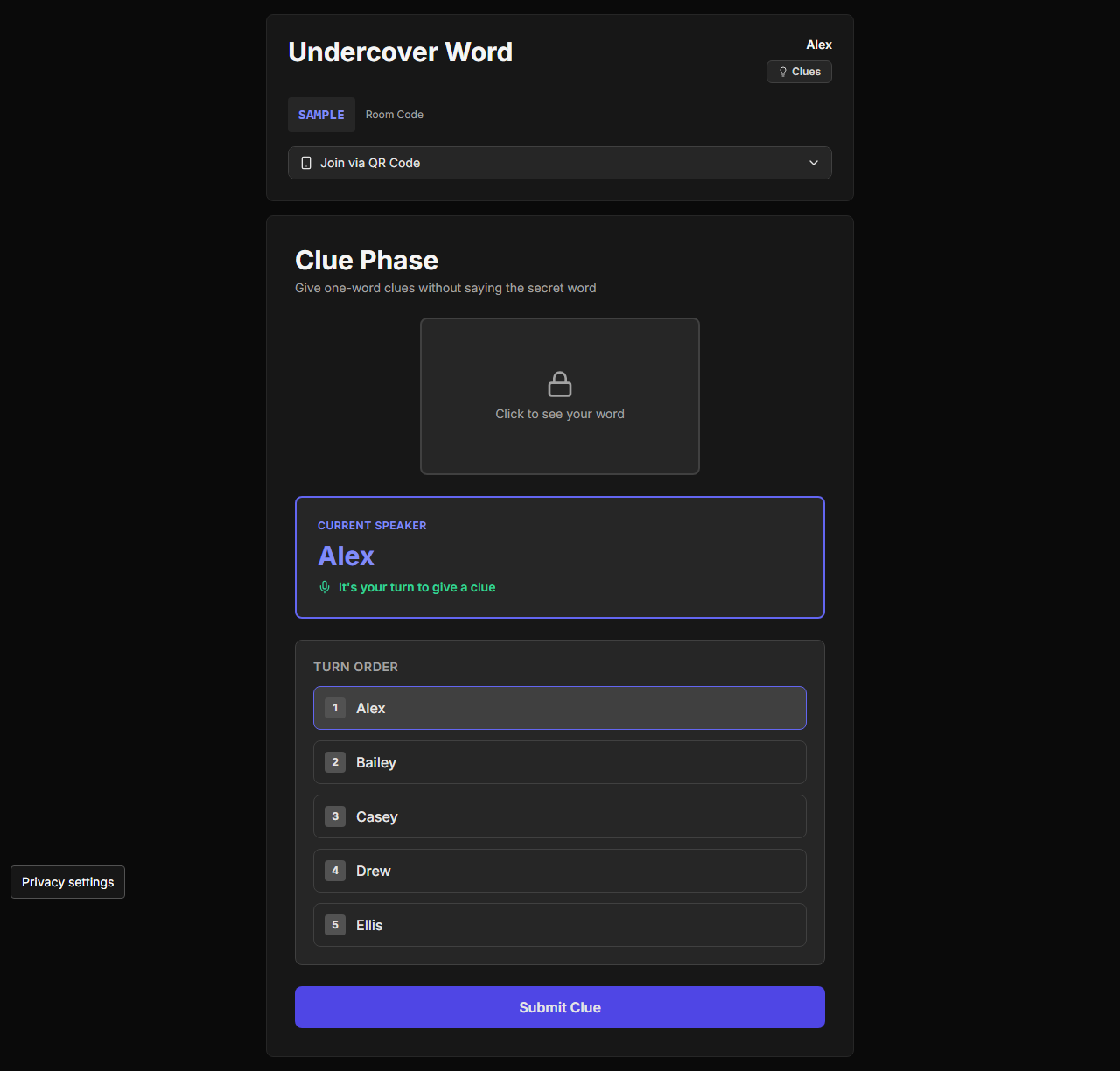Click the number 1 badge beside Alex
The width and height of the screenshot is (1120, 1071).
click(x=335, y=708)
